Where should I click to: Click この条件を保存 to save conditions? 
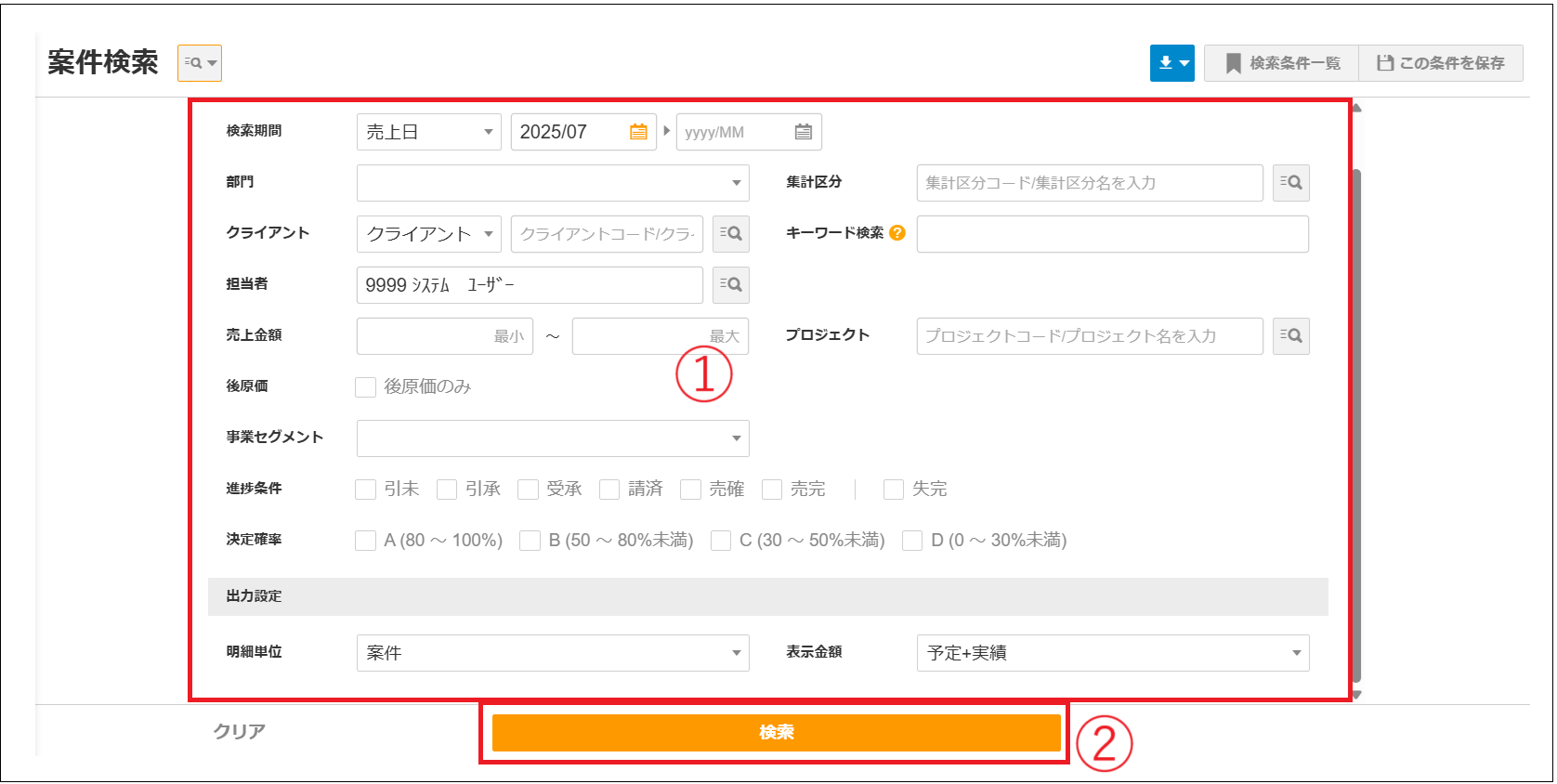point(1441,63)
